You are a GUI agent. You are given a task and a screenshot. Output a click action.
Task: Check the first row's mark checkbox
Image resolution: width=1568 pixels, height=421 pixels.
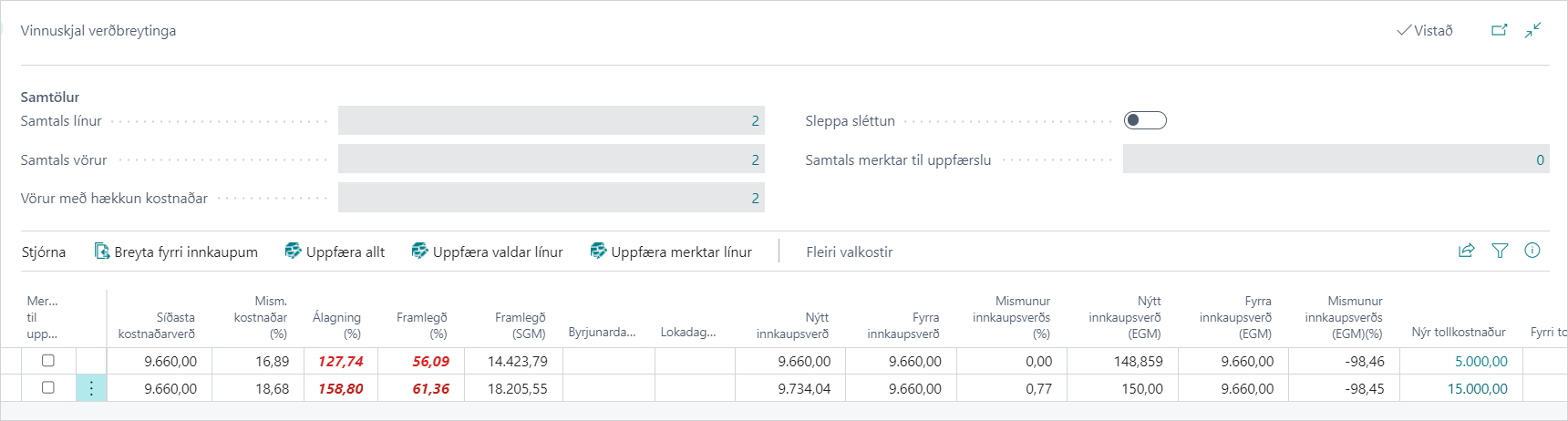point(48,361)
